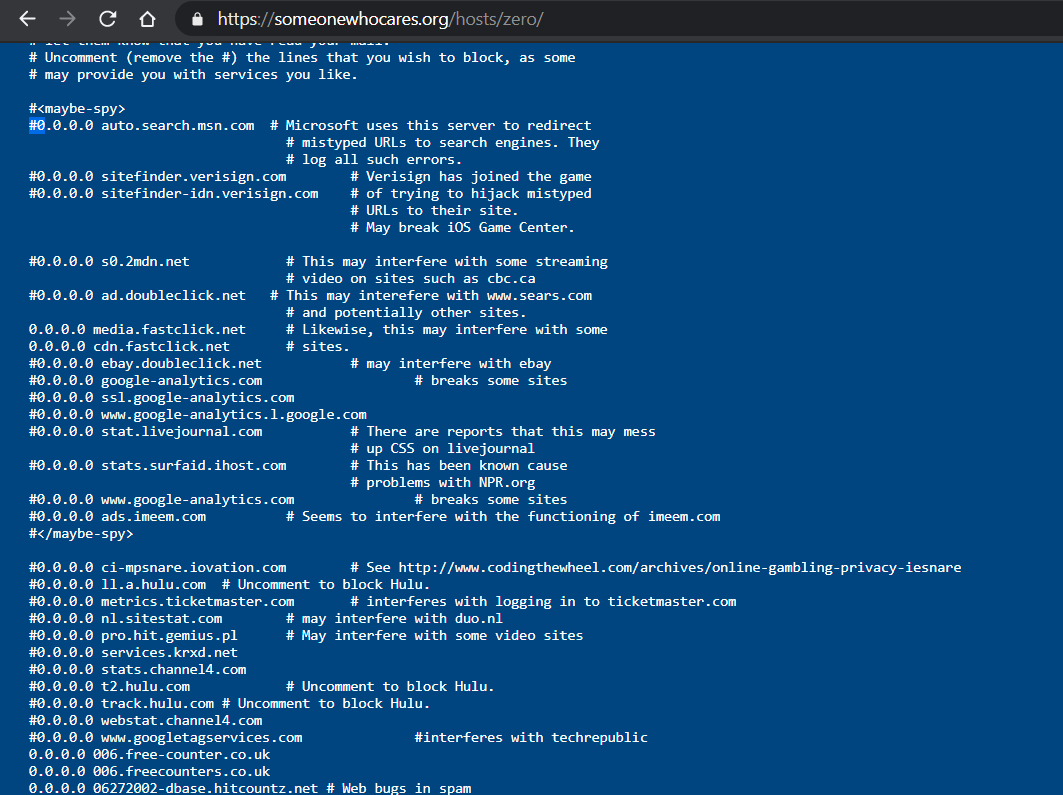Click the ssl.google-analytics.com entry
1063x795 pixels.
click(198, 397)
